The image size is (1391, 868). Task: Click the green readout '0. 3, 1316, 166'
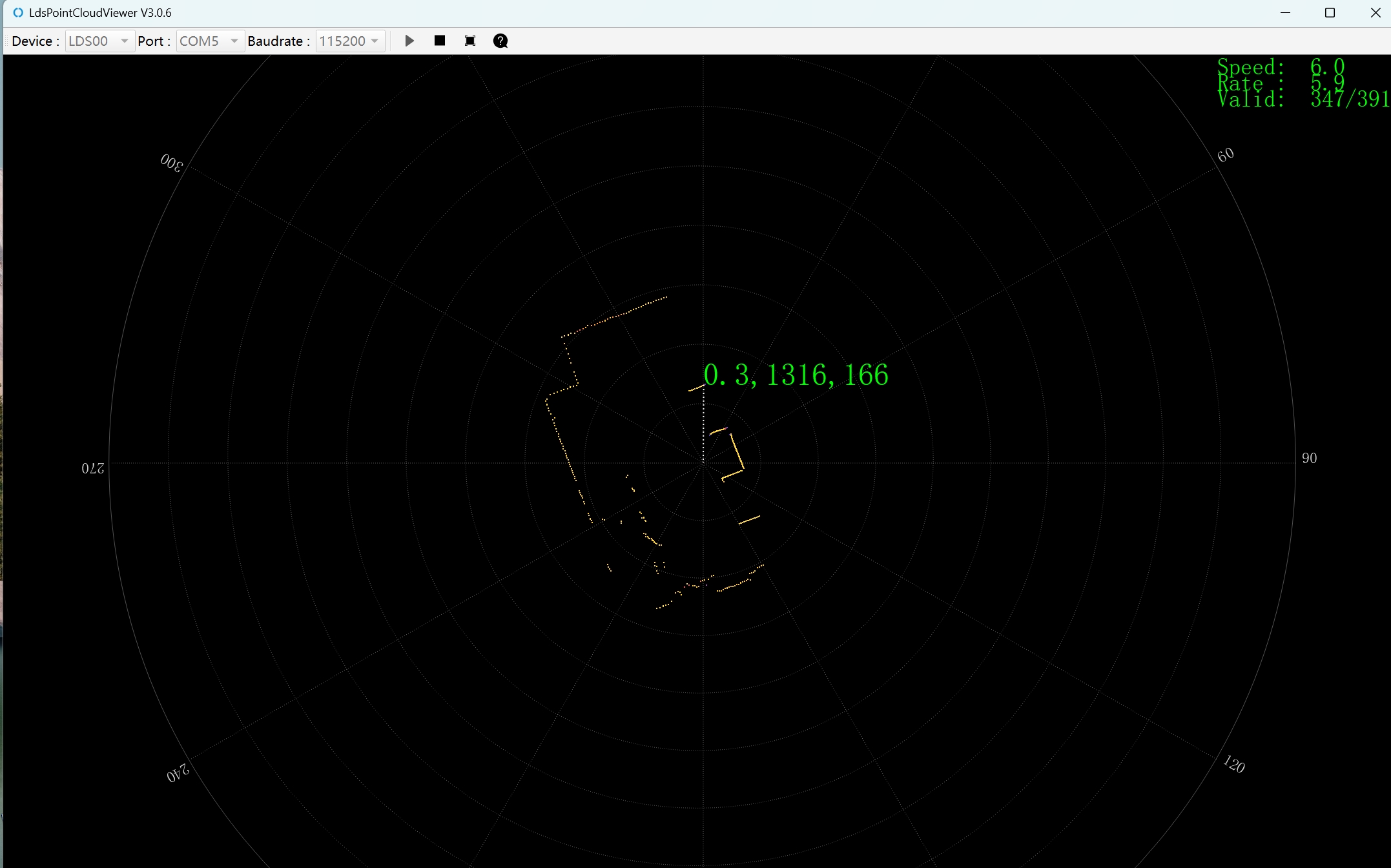coord(796,375)
